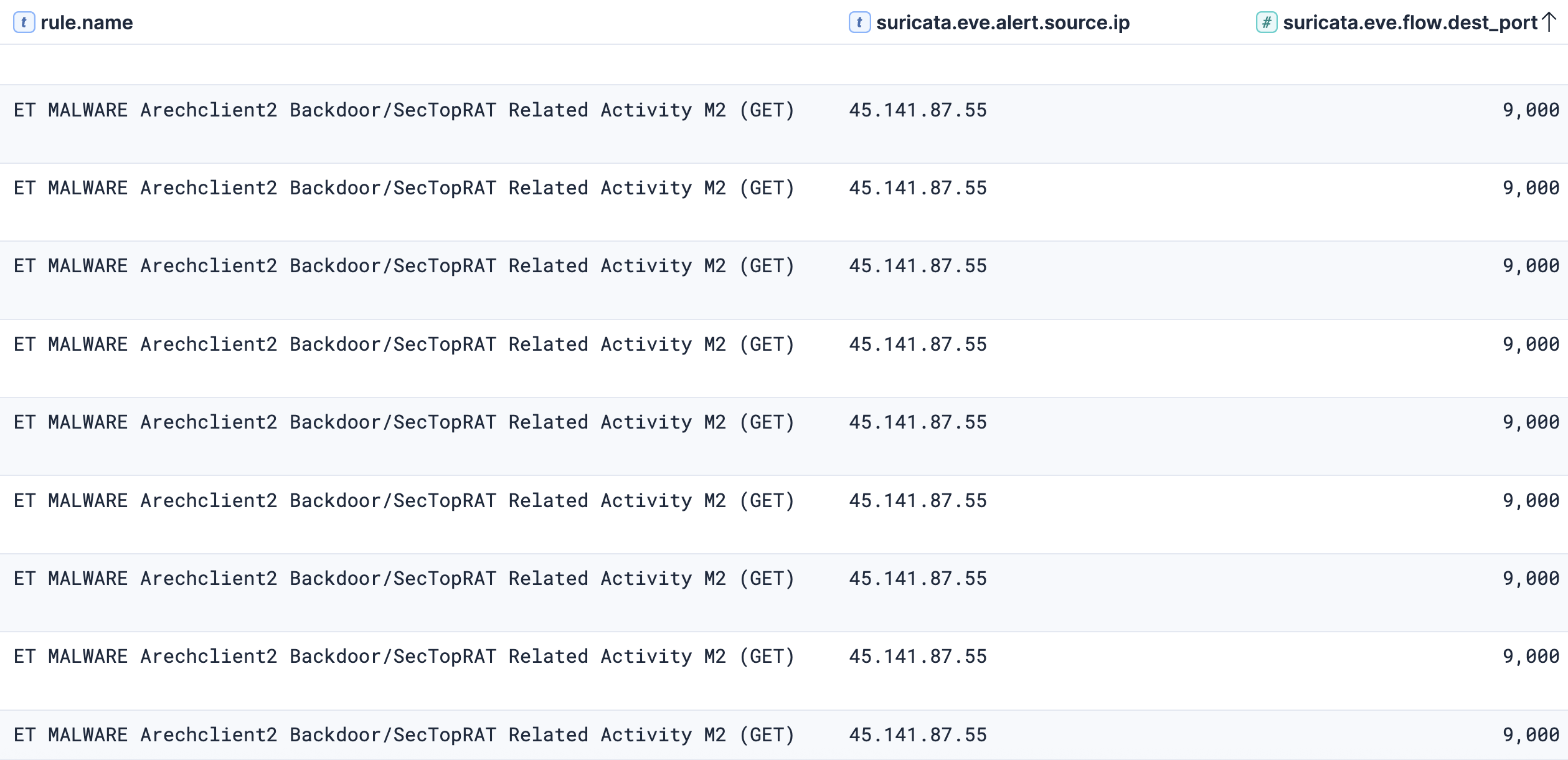This screenshot has height=760, width=1568.
Task: Open the suricata.eve.alert.source.ip column header
Action: pos(1003,22)
